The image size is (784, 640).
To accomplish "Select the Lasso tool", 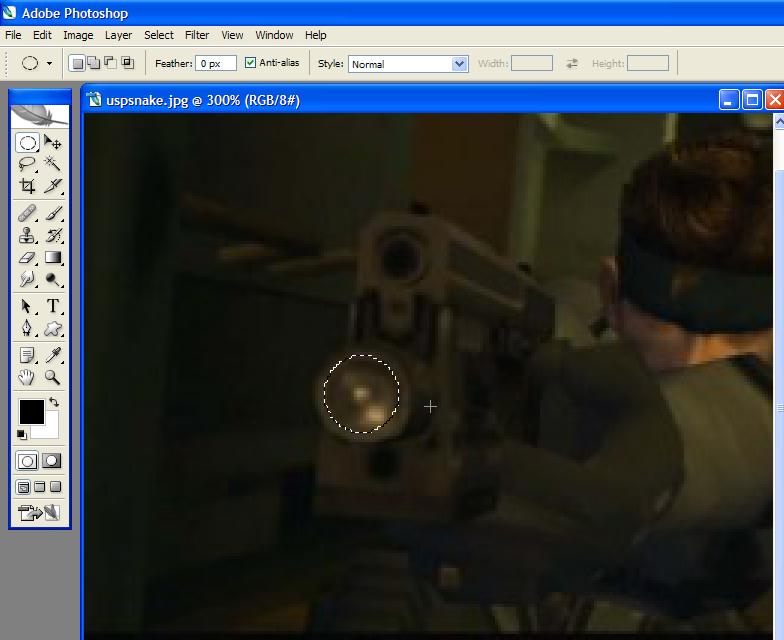I will click(28, 164).
